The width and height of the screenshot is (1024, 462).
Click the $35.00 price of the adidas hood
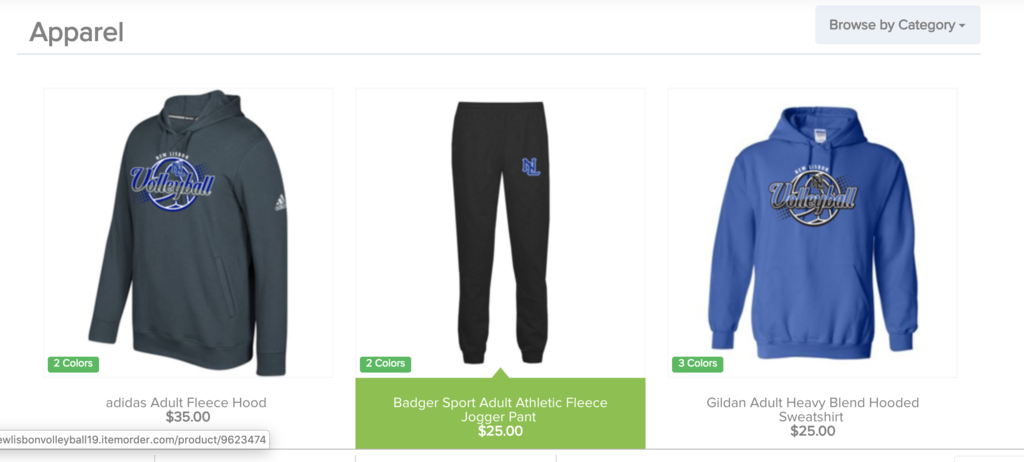[x=187, y=417]
